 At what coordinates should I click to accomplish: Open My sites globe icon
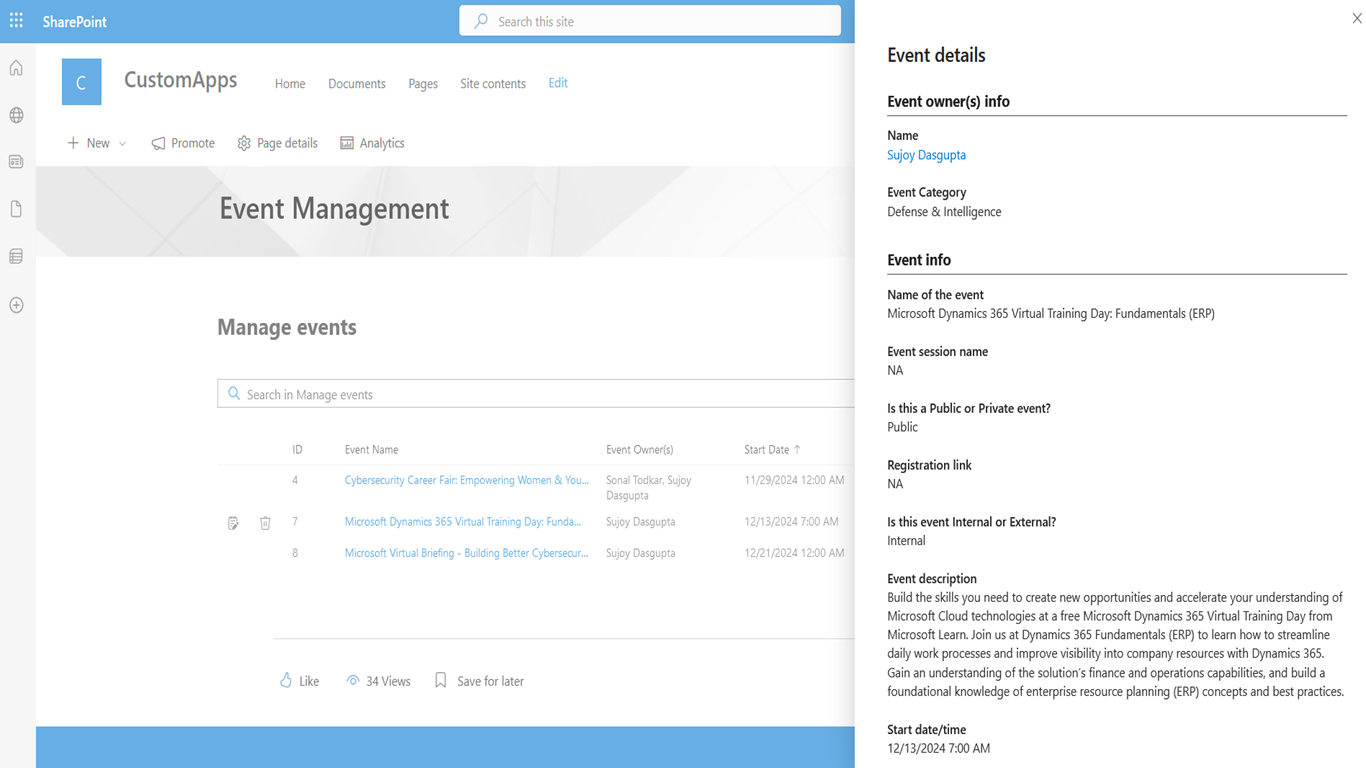[16, 116]
